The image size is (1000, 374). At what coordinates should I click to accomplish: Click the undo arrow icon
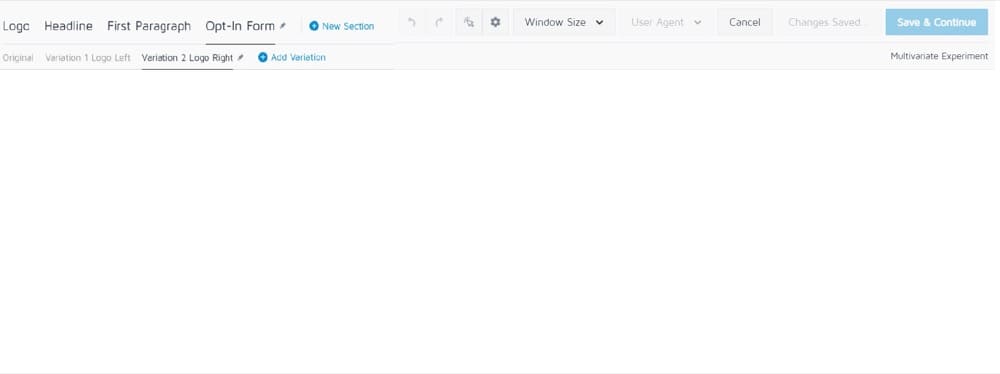click(x=412, y=22)
